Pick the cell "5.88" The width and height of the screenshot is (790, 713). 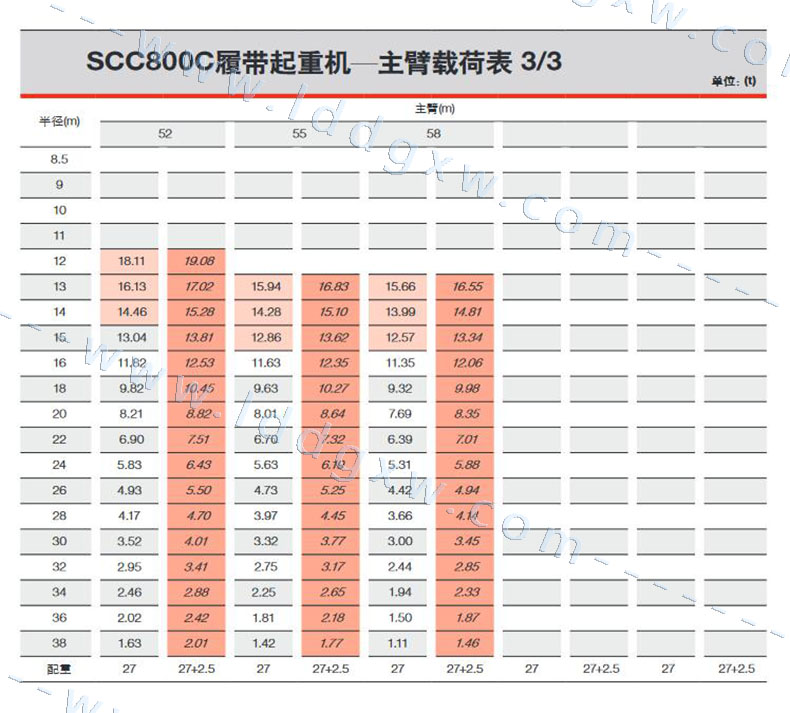[x=467, y=465]
